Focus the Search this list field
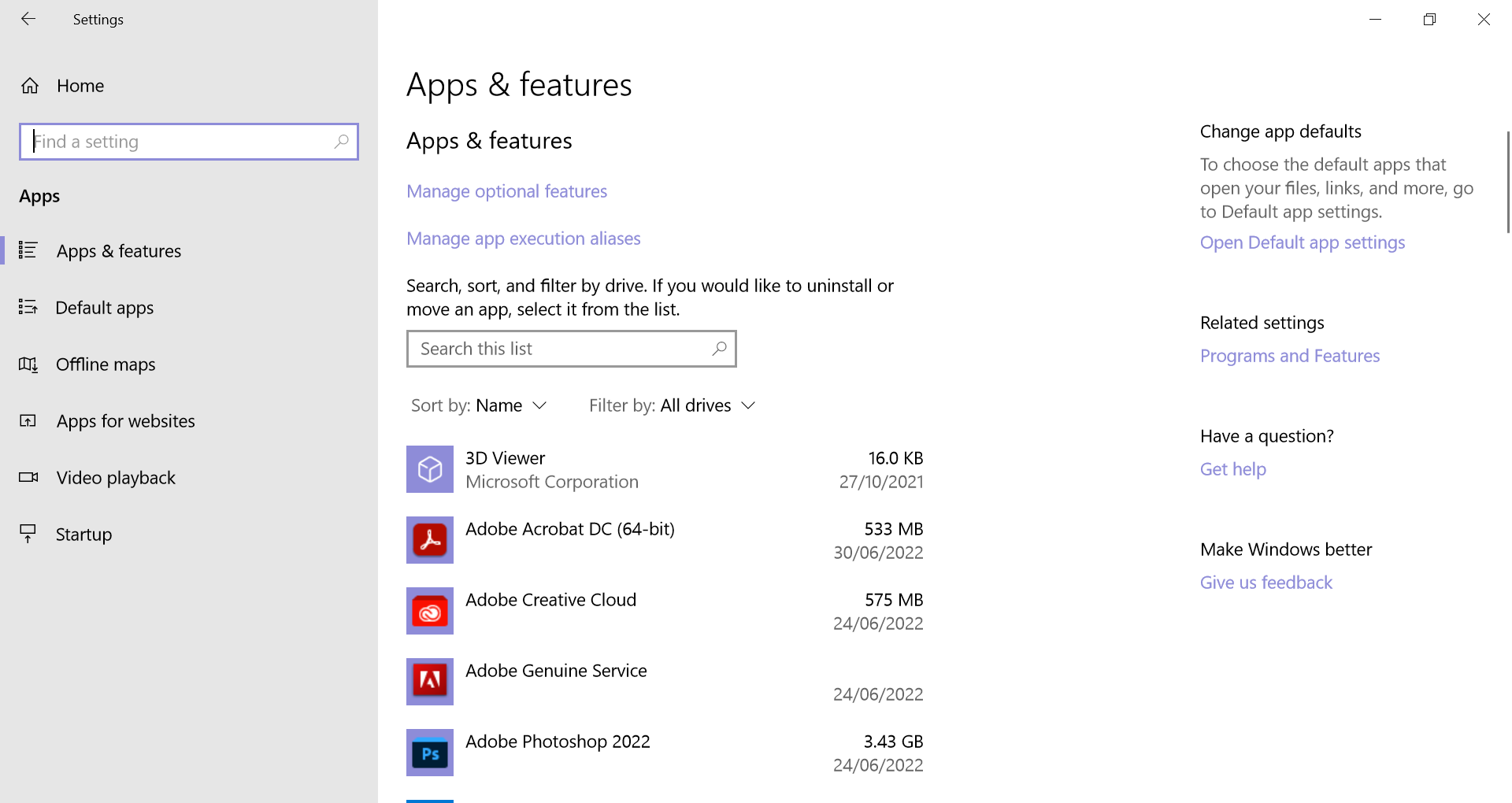This screenshot has height=803, width=1512. pos(572,349)
